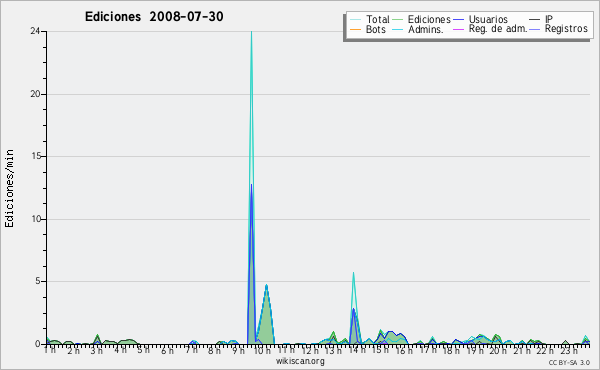
Task: Click the '7 h' x-axis label
Action: click(191, 350)
